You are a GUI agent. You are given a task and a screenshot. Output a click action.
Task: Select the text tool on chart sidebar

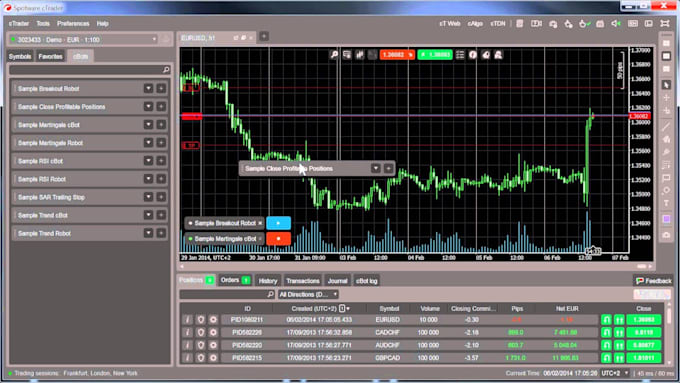click(666, 203)
